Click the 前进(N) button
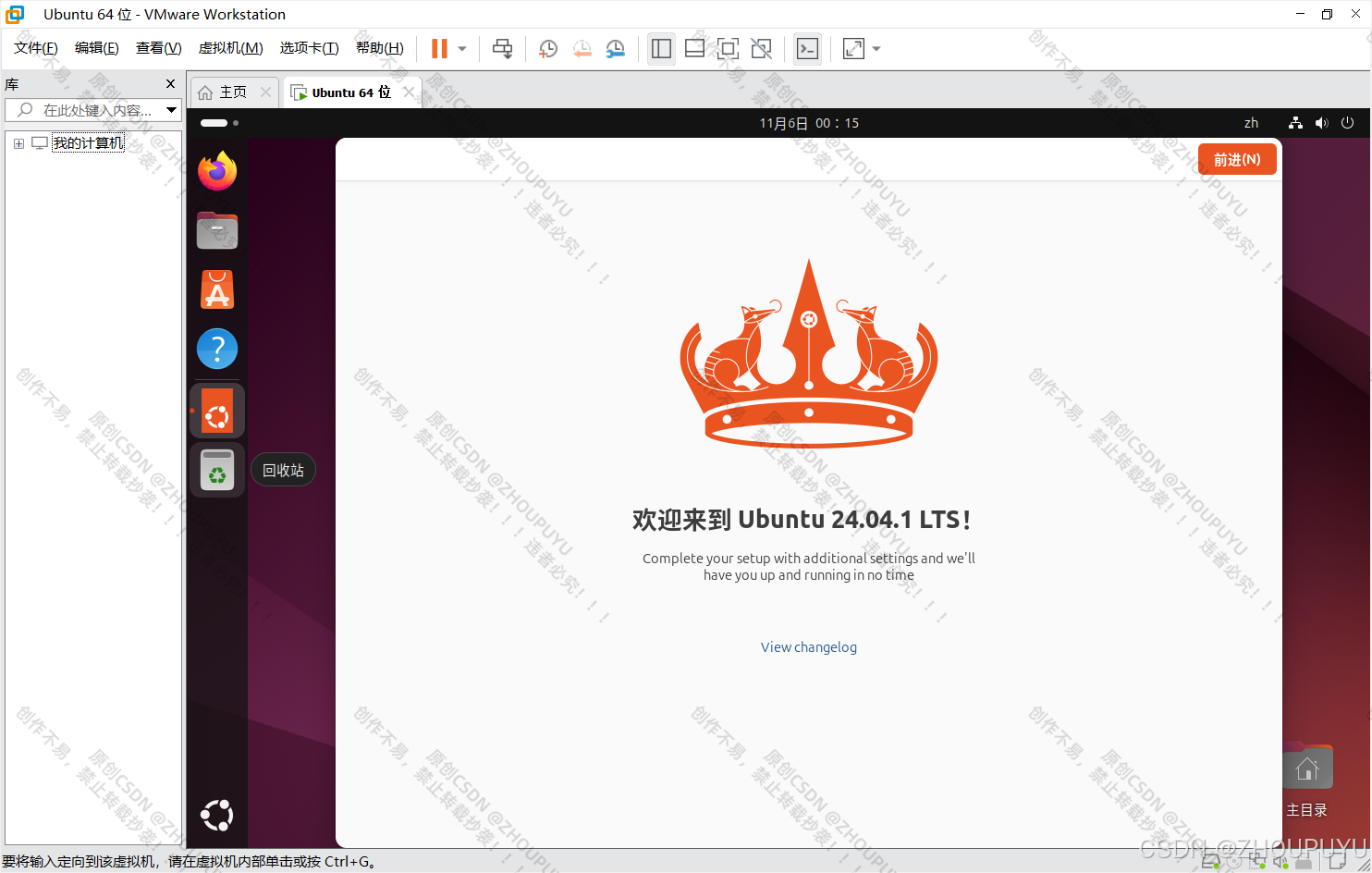Viewport: 1372px width, 873px height. 1237,159
